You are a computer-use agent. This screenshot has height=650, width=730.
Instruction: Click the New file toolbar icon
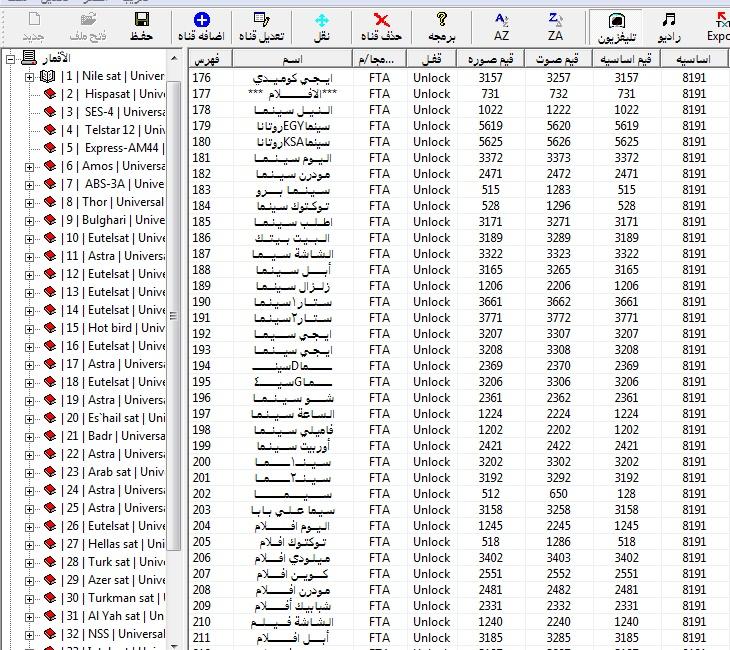(34, 20)
